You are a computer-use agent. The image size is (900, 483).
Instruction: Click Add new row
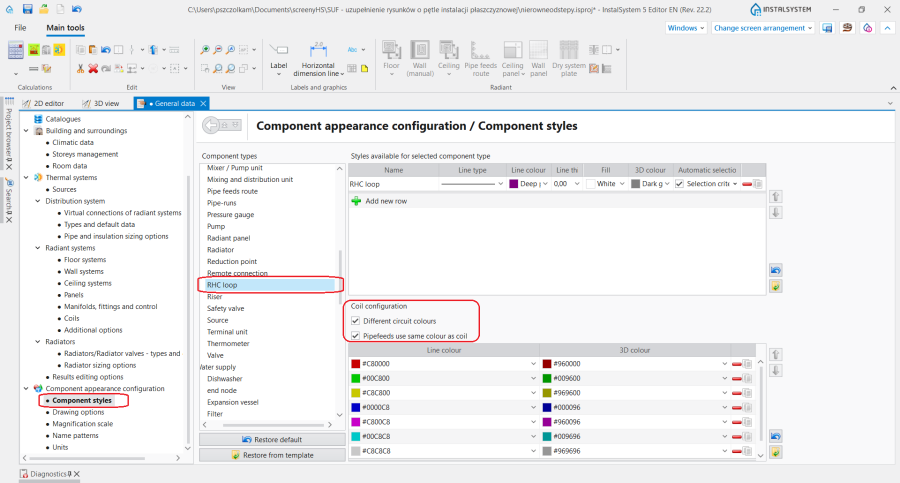(x=386, y=201)
